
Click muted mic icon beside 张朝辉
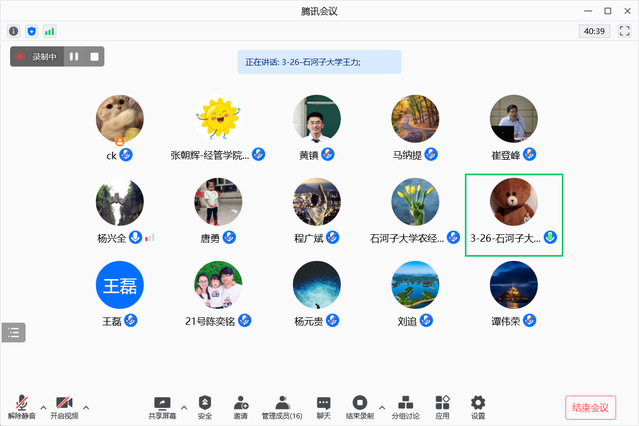(x=258, y=155)
